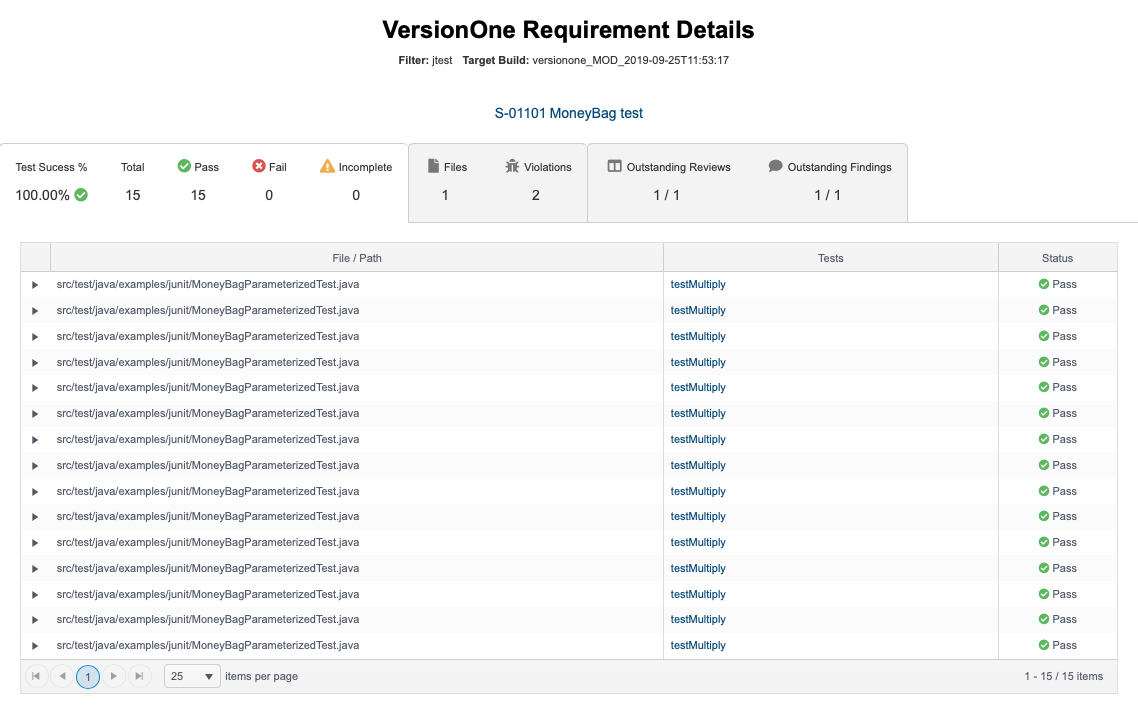
Task: Click the Outstanding Findings speech bubble icon
Action: click(x=775, y=166)
